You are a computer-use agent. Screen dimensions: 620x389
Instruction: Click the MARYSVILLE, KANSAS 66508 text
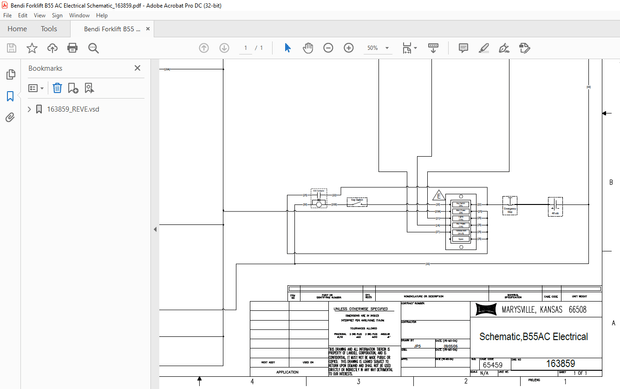pyautogui.click(x=544, y=310)
